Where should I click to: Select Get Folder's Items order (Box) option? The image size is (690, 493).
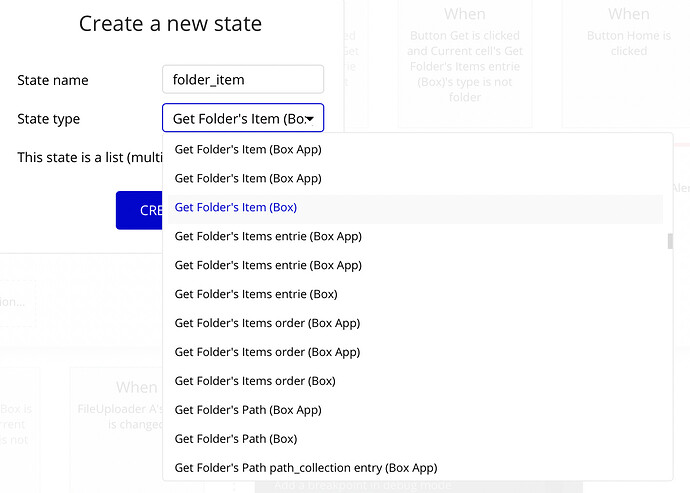(415, 381)
